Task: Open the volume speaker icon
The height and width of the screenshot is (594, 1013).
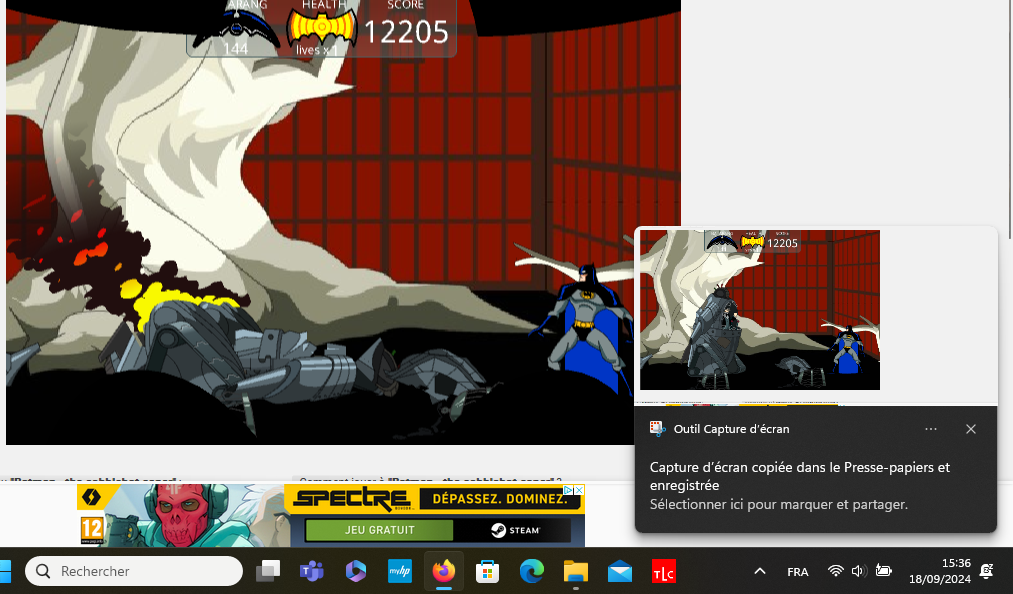Action: coord(859,571)
